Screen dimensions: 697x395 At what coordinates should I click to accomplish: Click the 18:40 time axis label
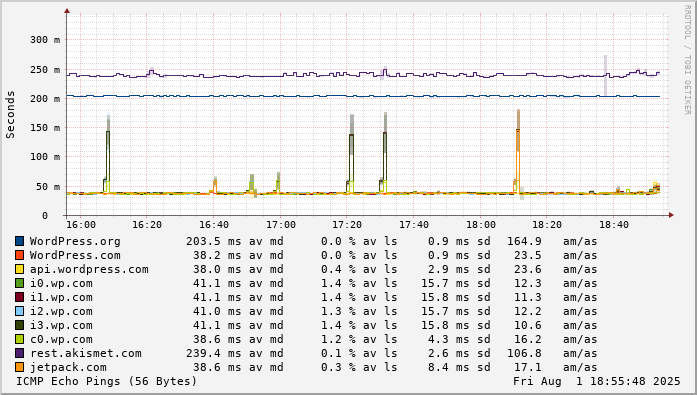pyautogui.click(x=614, y=225)
